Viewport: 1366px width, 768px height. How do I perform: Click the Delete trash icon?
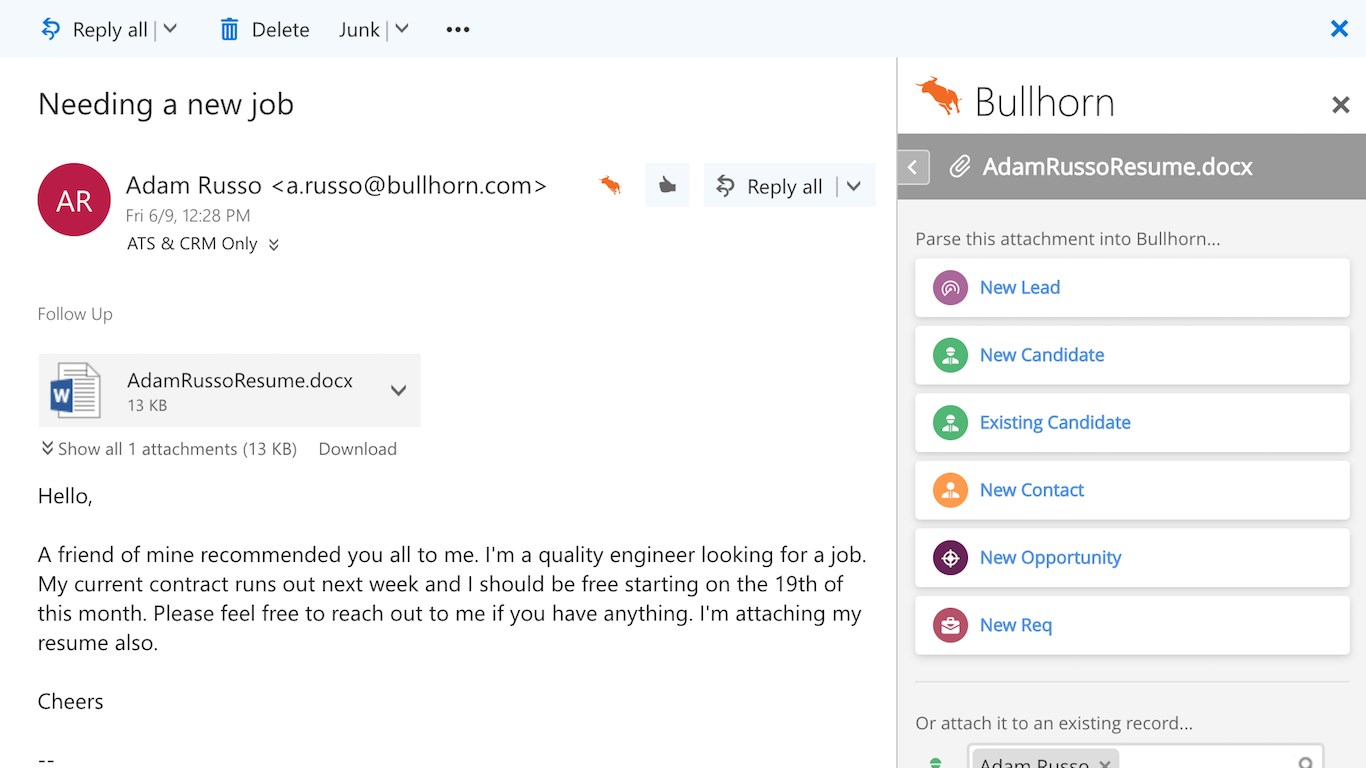coord(230,30)
